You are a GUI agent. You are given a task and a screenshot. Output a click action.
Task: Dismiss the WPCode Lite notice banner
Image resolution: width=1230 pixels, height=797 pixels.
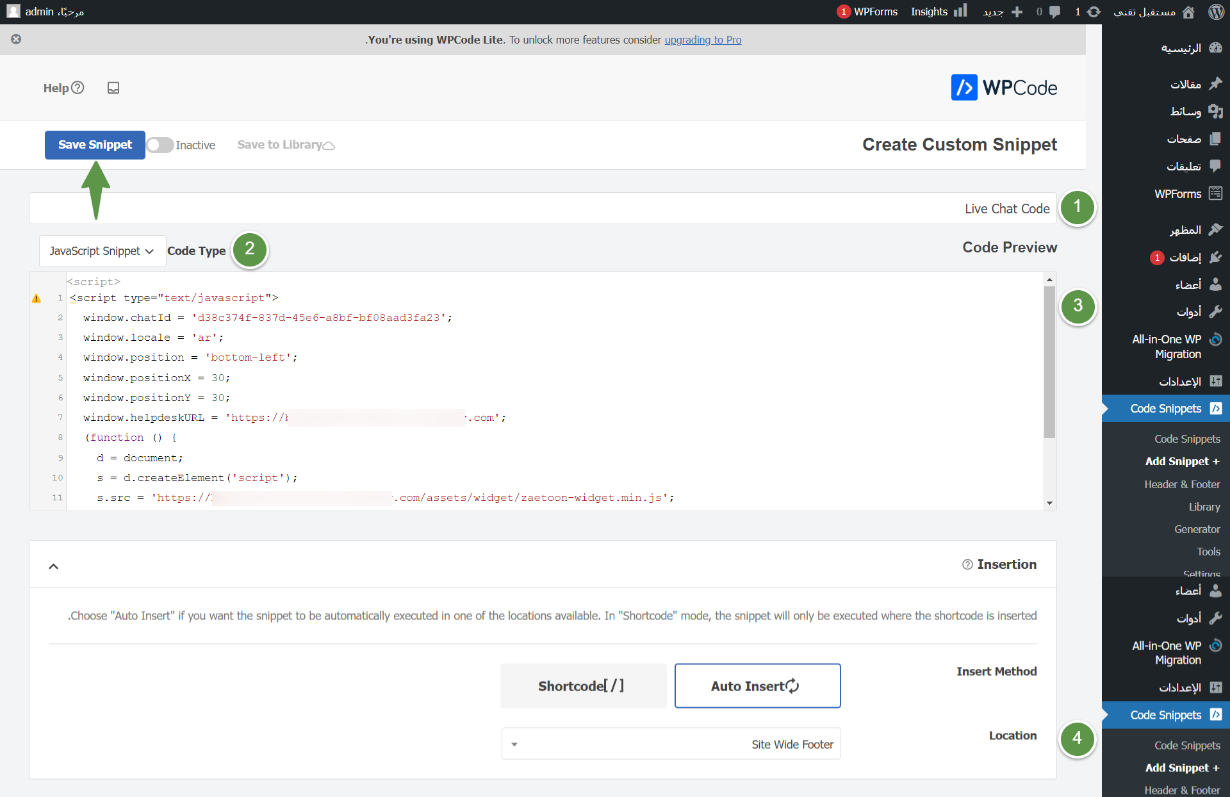(x=16, y=40)
